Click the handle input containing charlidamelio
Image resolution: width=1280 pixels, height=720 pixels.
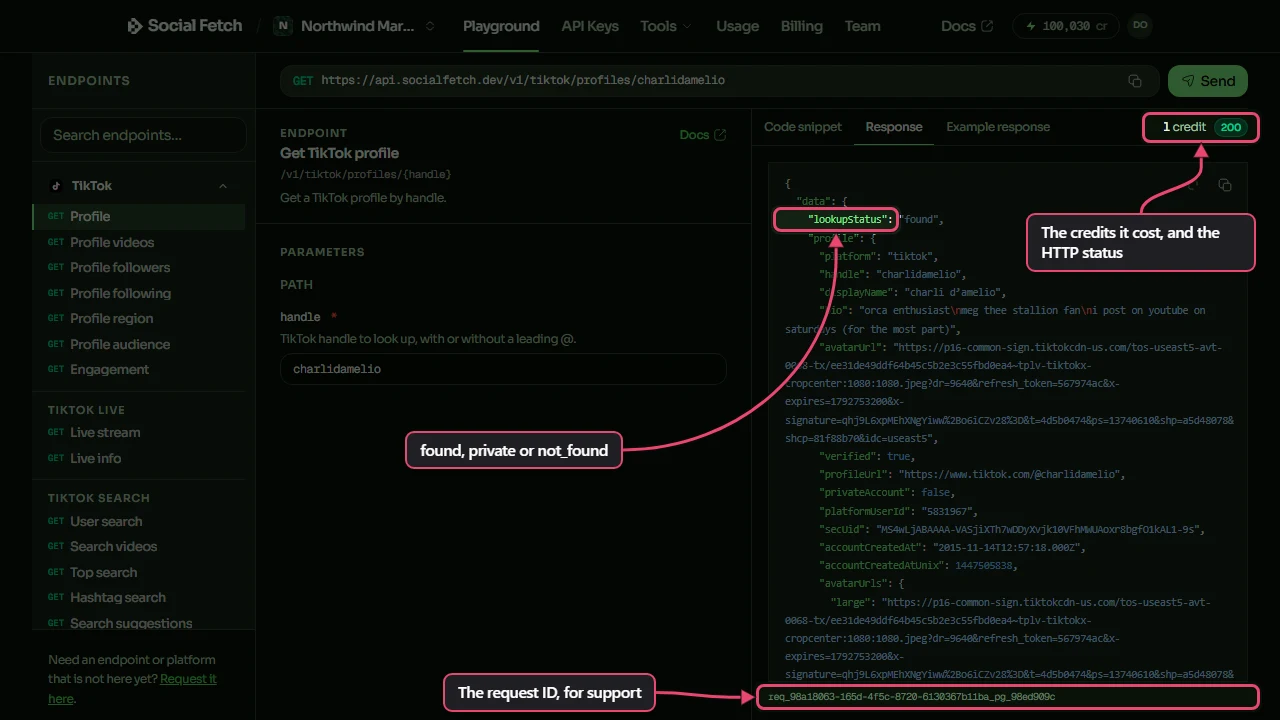tap(503, 369)
